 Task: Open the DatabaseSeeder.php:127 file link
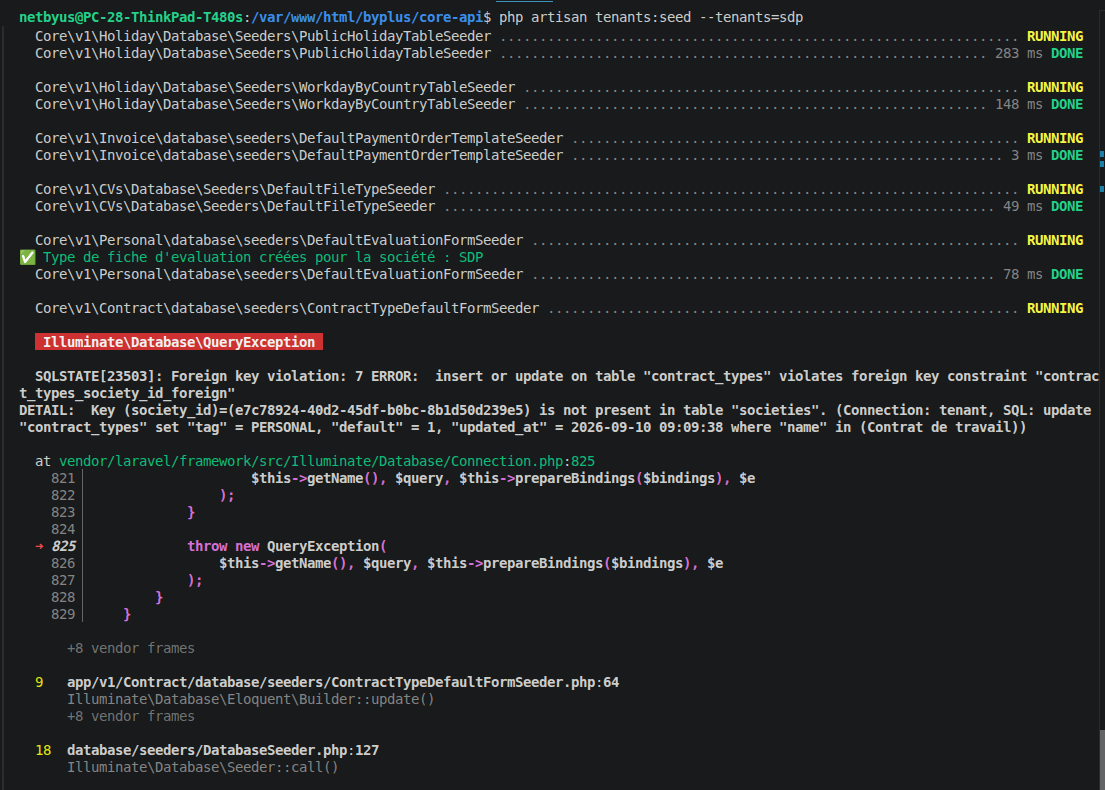(223, 750)
